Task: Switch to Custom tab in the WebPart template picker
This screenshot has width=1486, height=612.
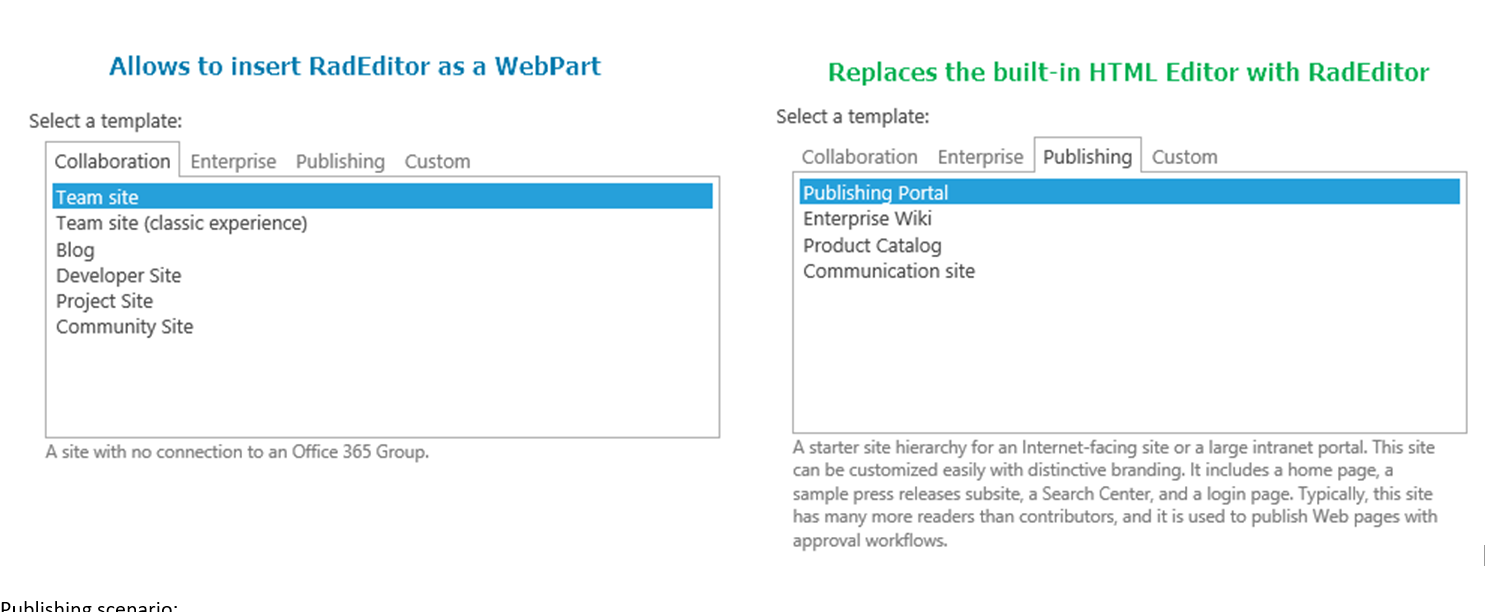Action: 437,161
